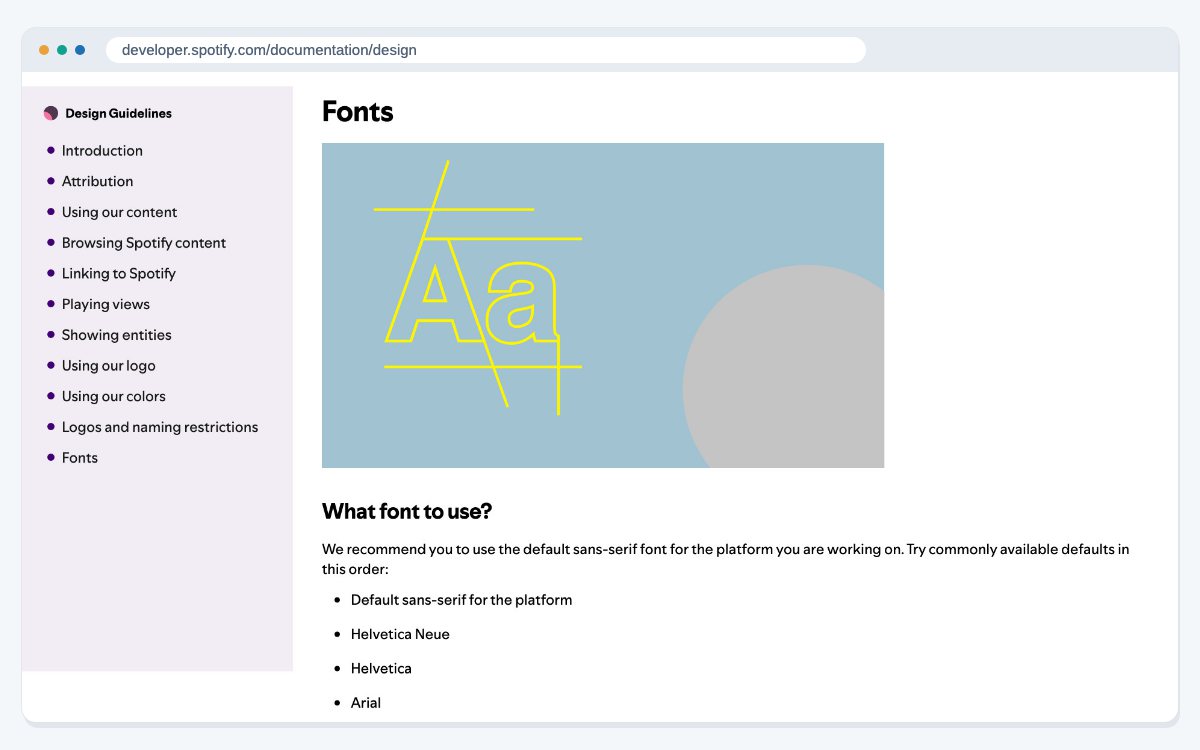The width and height of the screenshot is (1200, 750).
Task: Open Linking to Spotify link
Action: (118, 273)
